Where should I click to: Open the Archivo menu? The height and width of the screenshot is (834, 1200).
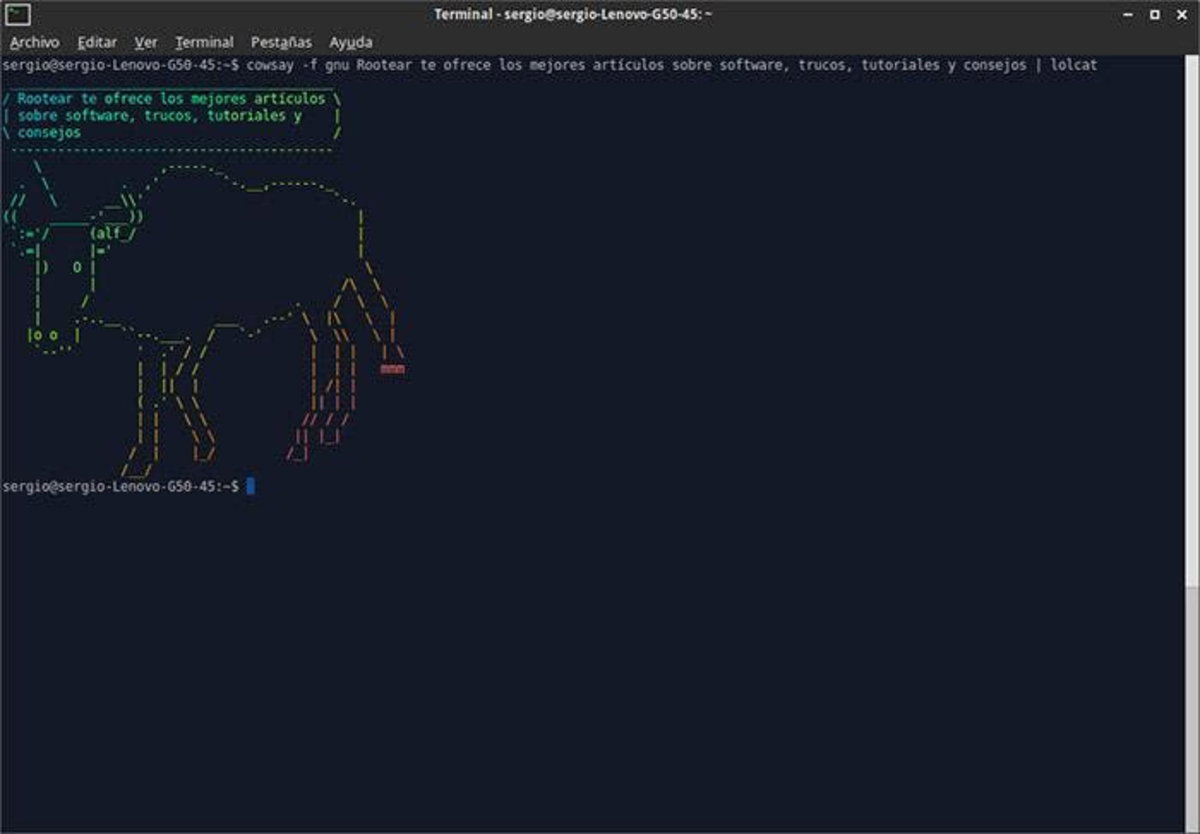pyautogui.click(x=35, y=42)
